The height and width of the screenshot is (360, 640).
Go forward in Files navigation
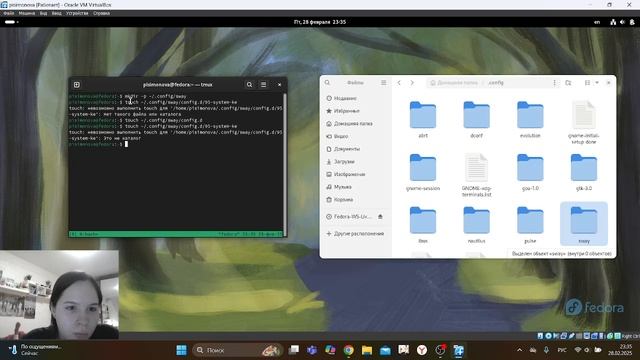tap(412, 83)
